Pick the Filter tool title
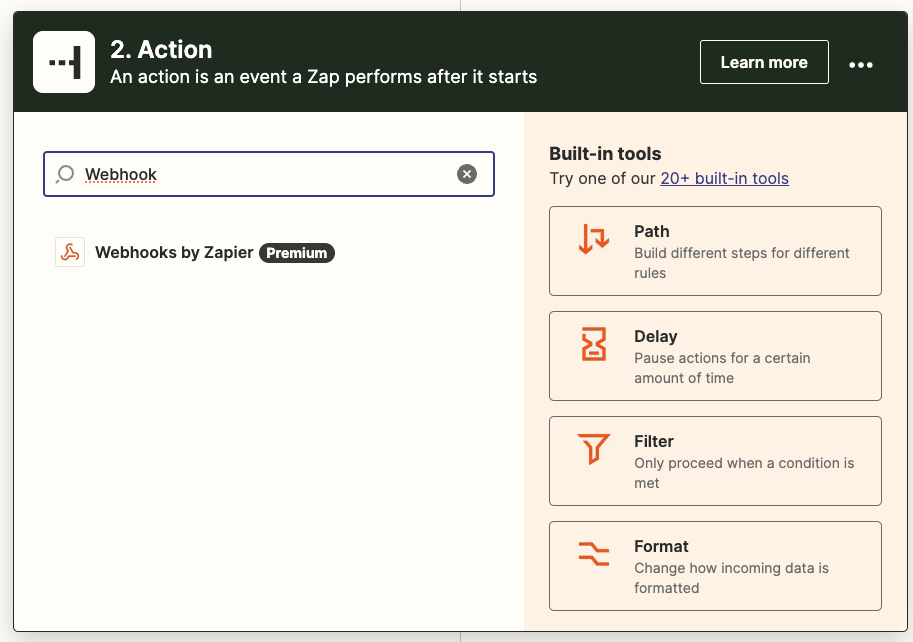 [654, 442]
